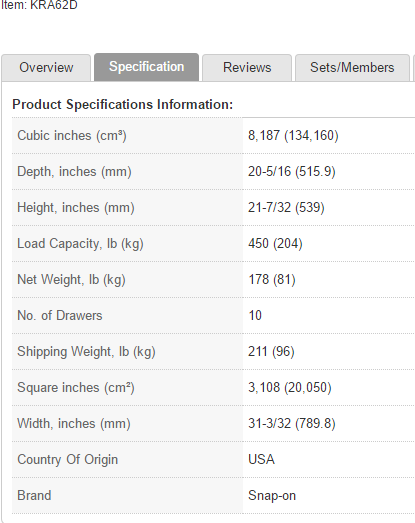This screenshot has height=523, width=415.
Task: Select the 21-7/32 (539) height value
Action: click(x=286, y=208)
